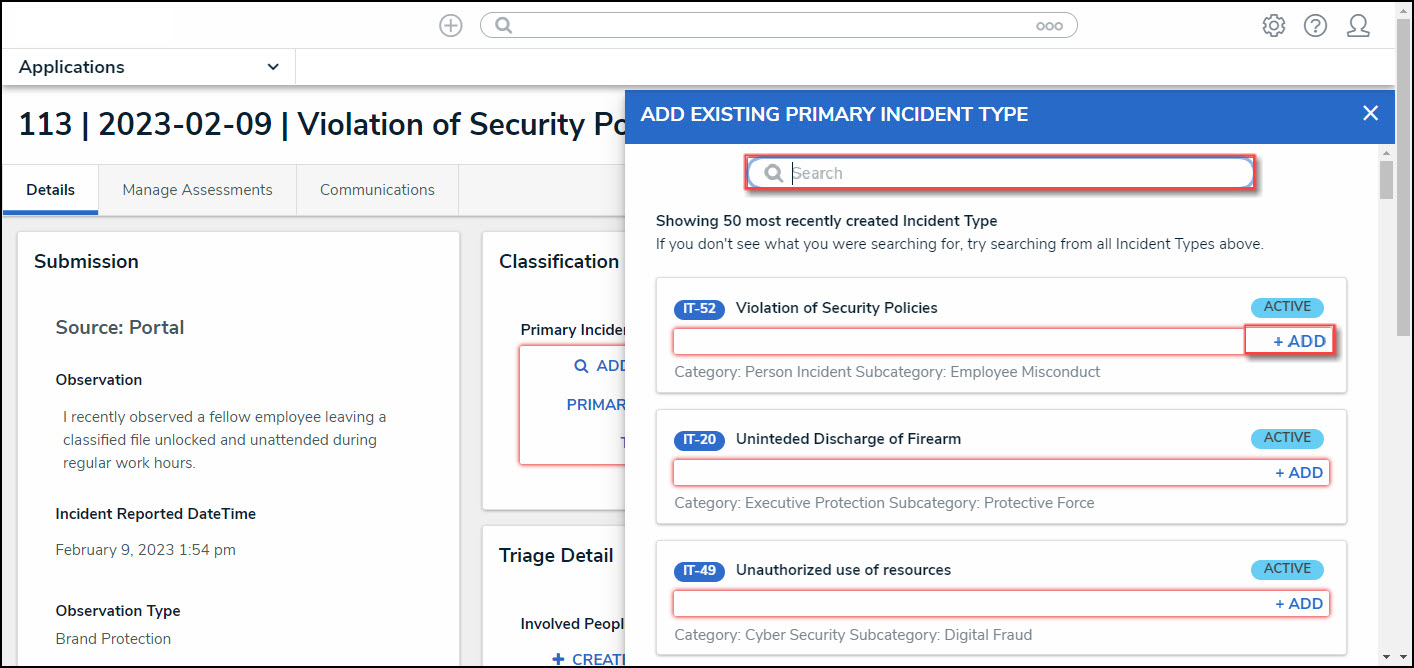Add Violation of Security Policies incident type
1414x668 pixels.
point(1299,341)
